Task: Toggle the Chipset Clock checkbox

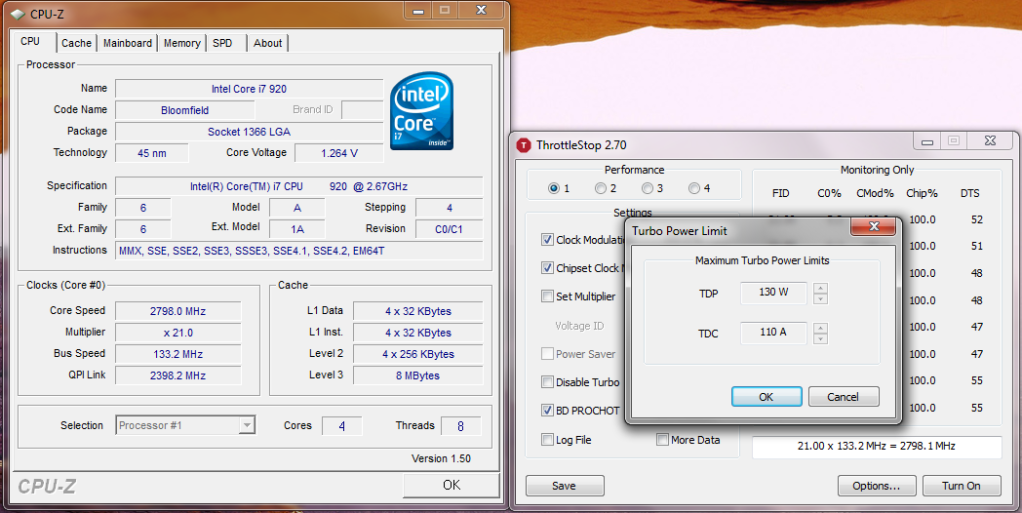Action: point(548,268)
